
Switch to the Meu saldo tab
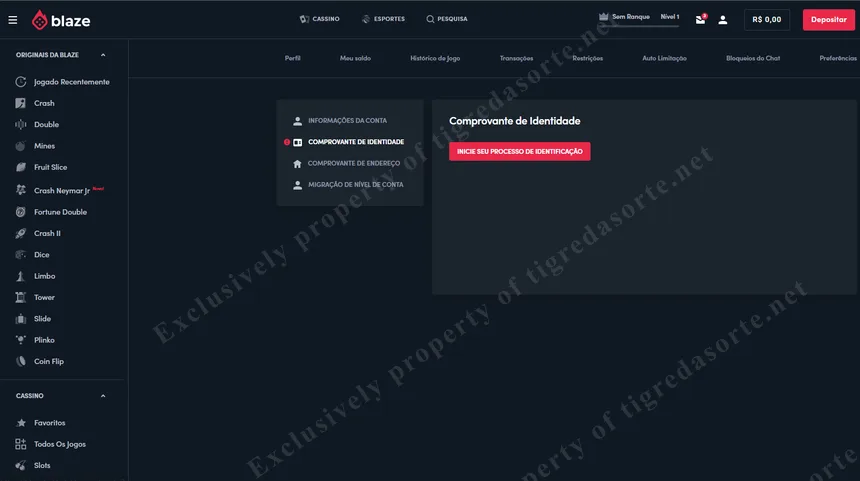(x=355, y=58)
